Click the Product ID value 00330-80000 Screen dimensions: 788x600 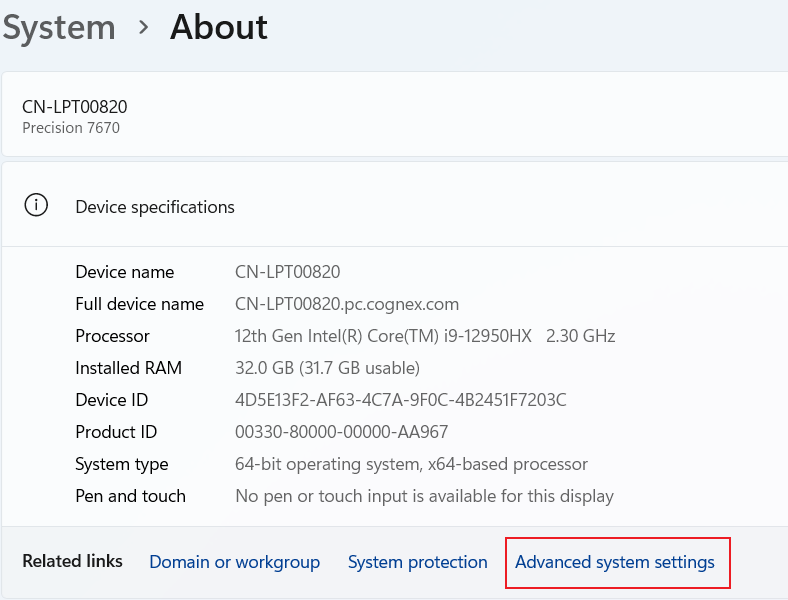click(x=341, y=432)
